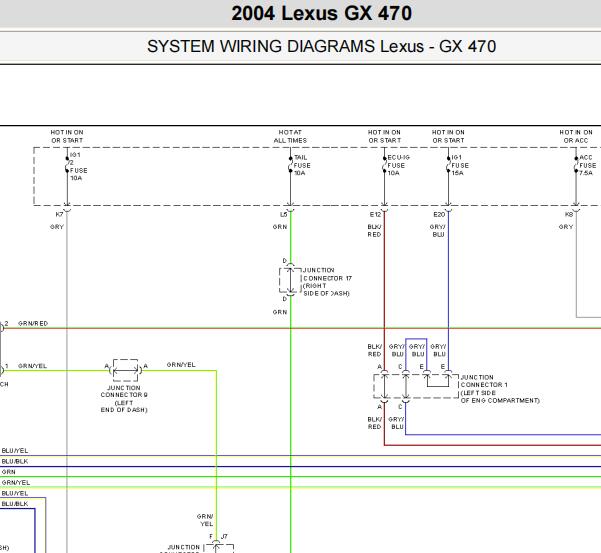
Task: Click the "2004 Lexus GX 470" title
Action: point(322,13)
